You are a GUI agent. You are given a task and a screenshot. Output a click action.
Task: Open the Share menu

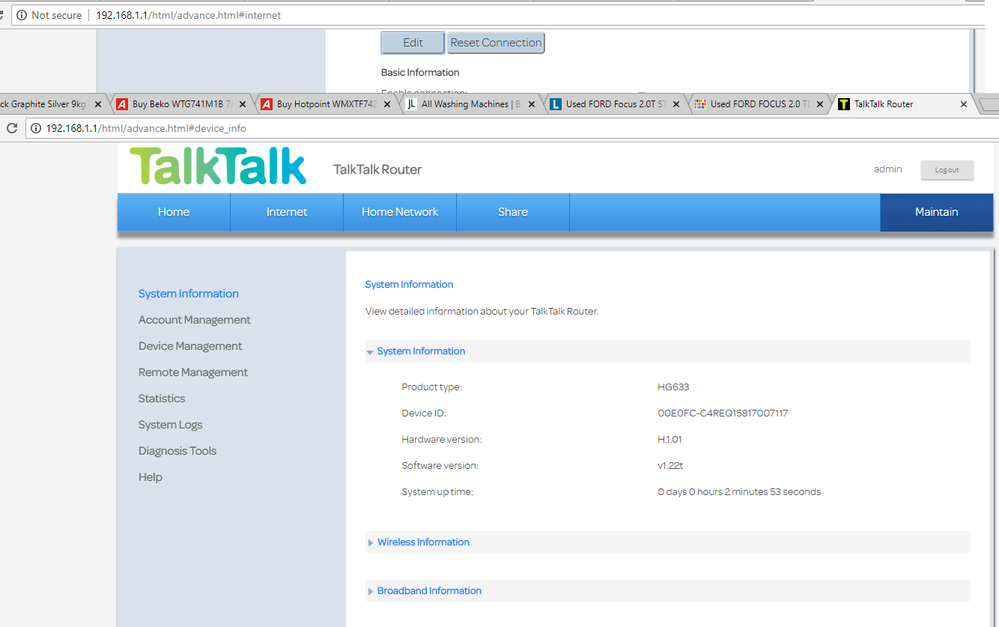coord(513,212)
